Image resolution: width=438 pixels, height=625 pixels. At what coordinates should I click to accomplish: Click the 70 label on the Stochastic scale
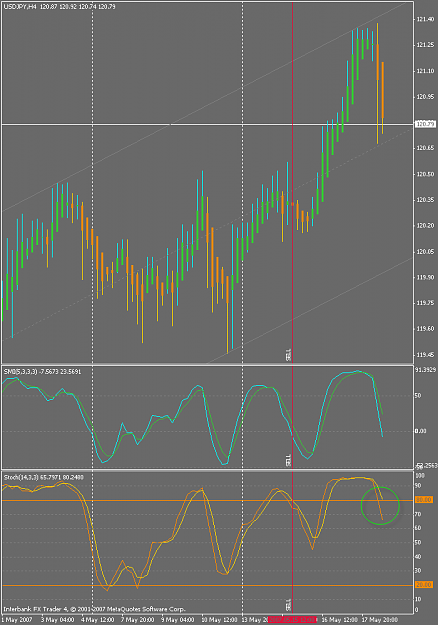(418, 514)
